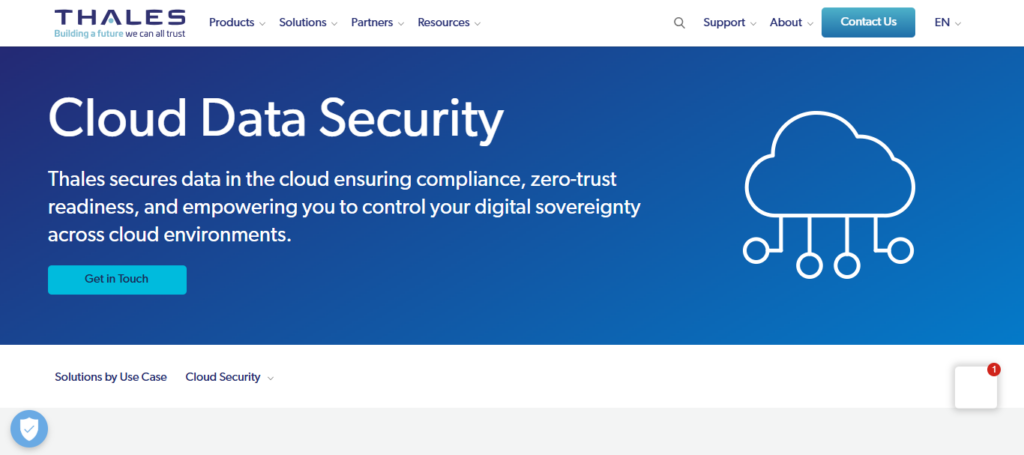The image size is (1024, 455).
Task: Expand the Products menu
Action: point(237,22)
